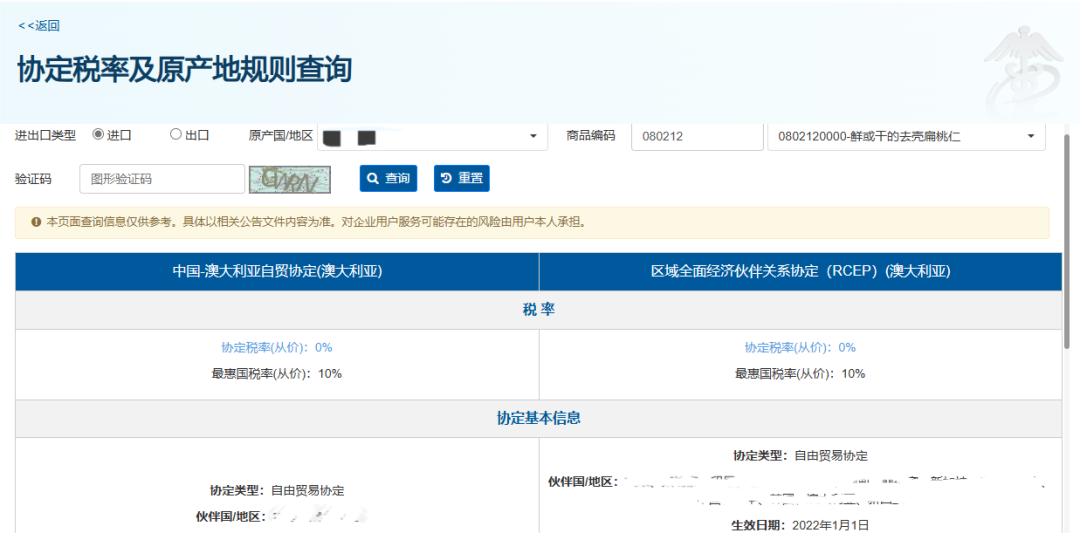
Task: Open 协定税率(从价): 0% under 中国-澳大利亚自贸协定
Action: [277, 348]
